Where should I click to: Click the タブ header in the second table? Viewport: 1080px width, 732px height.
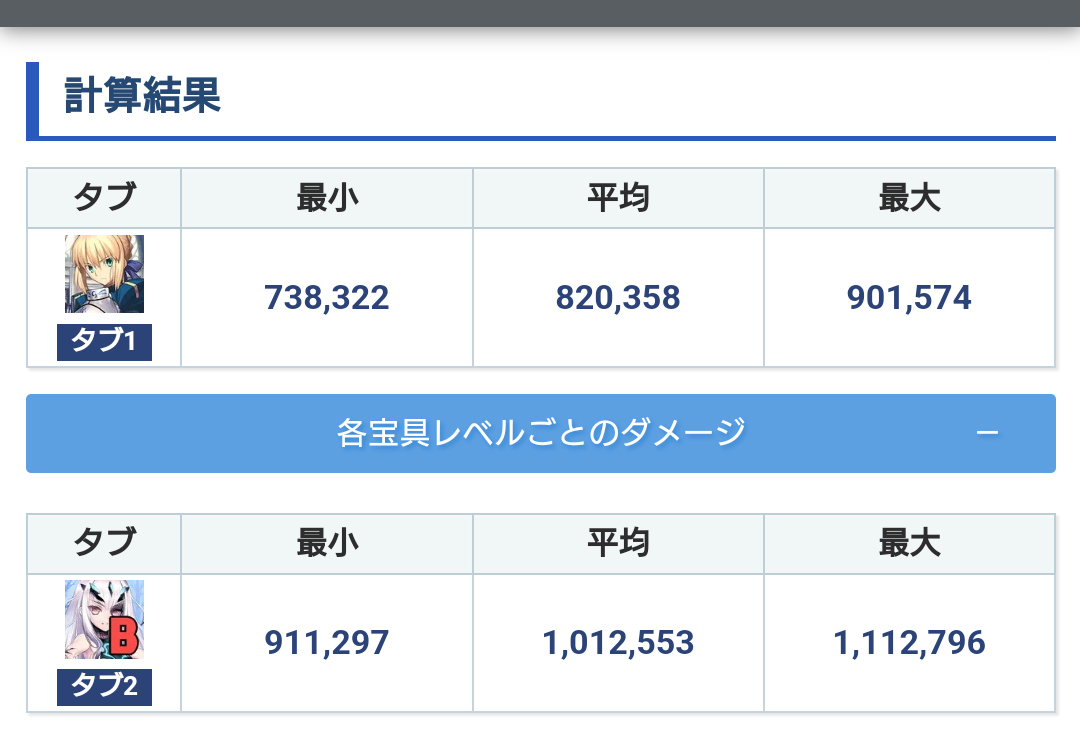104,542
